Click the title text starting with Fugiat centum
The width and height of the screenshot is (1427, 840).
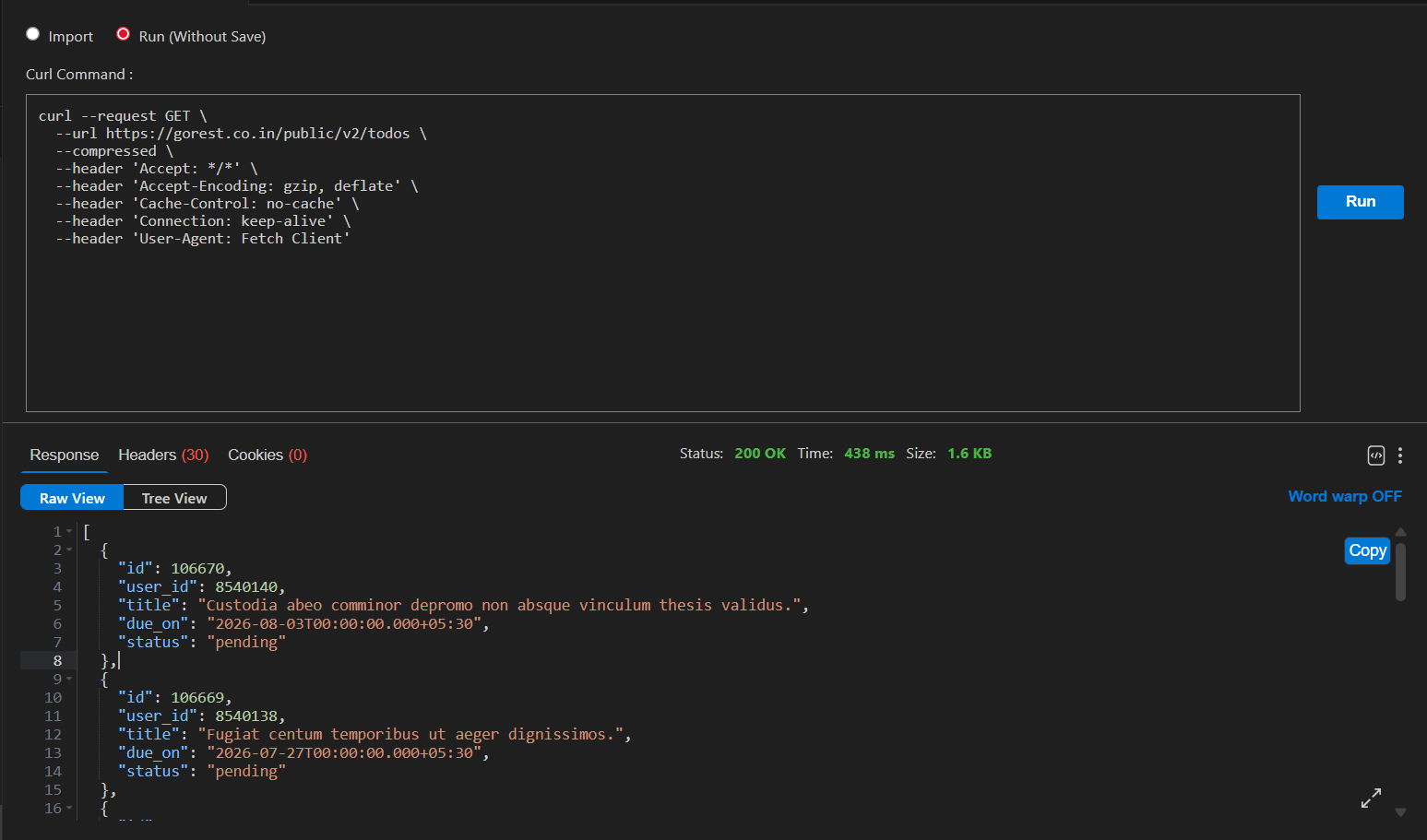tap(410, 735)
